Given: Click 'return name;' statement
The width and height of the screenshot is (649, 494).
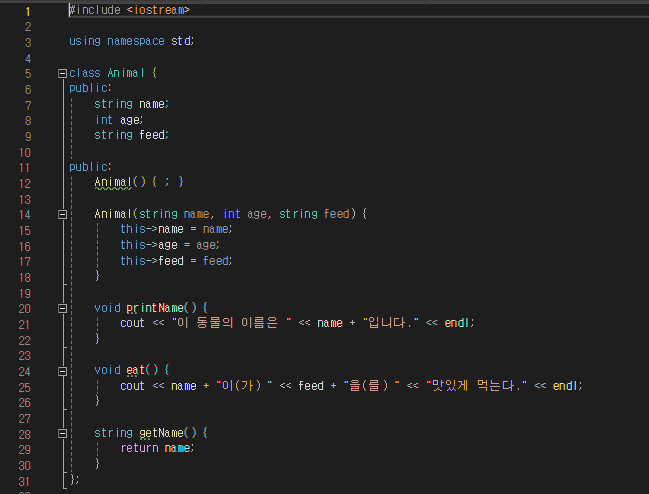Looking at the screenshot, I should pos(157,448).
